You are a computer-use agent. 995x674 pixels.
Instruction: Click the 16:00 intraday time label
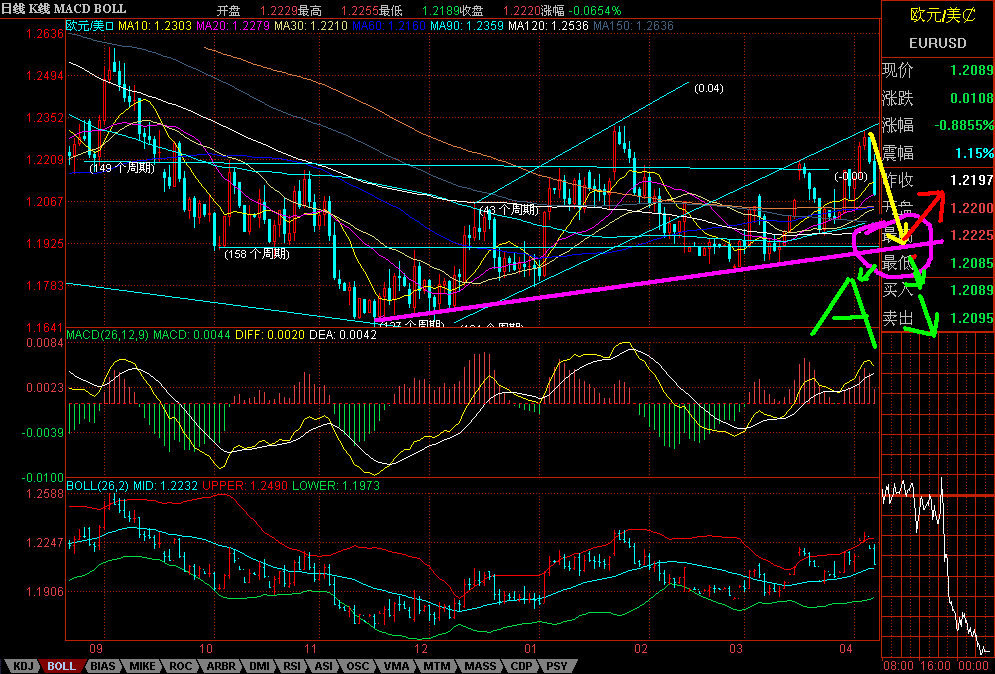(x=937, y=666)
